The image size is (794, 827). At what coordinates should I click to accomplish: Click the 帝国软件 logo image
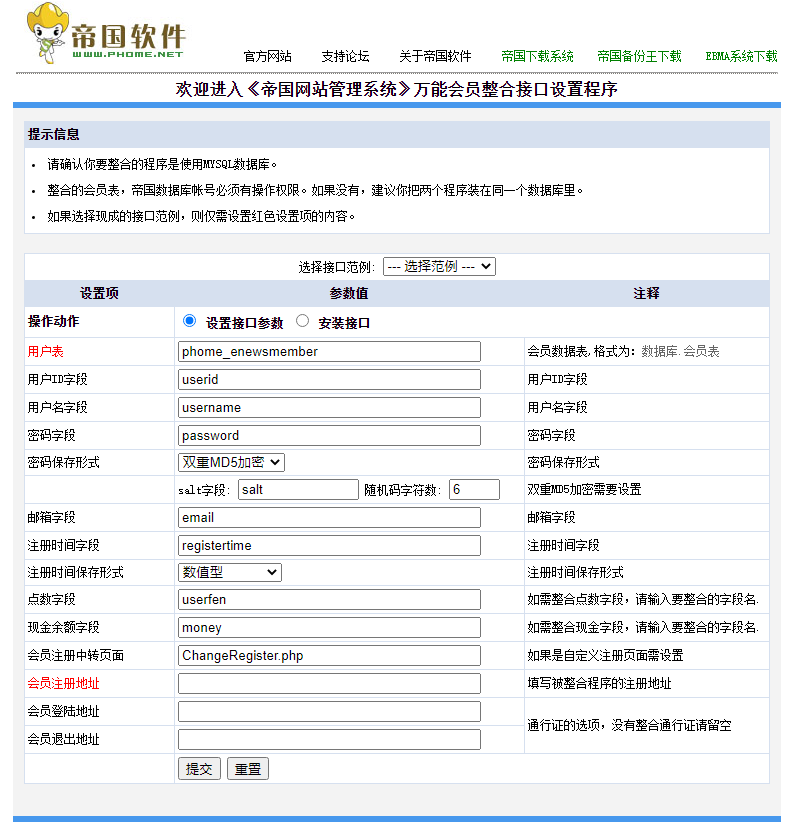(105, 33)
